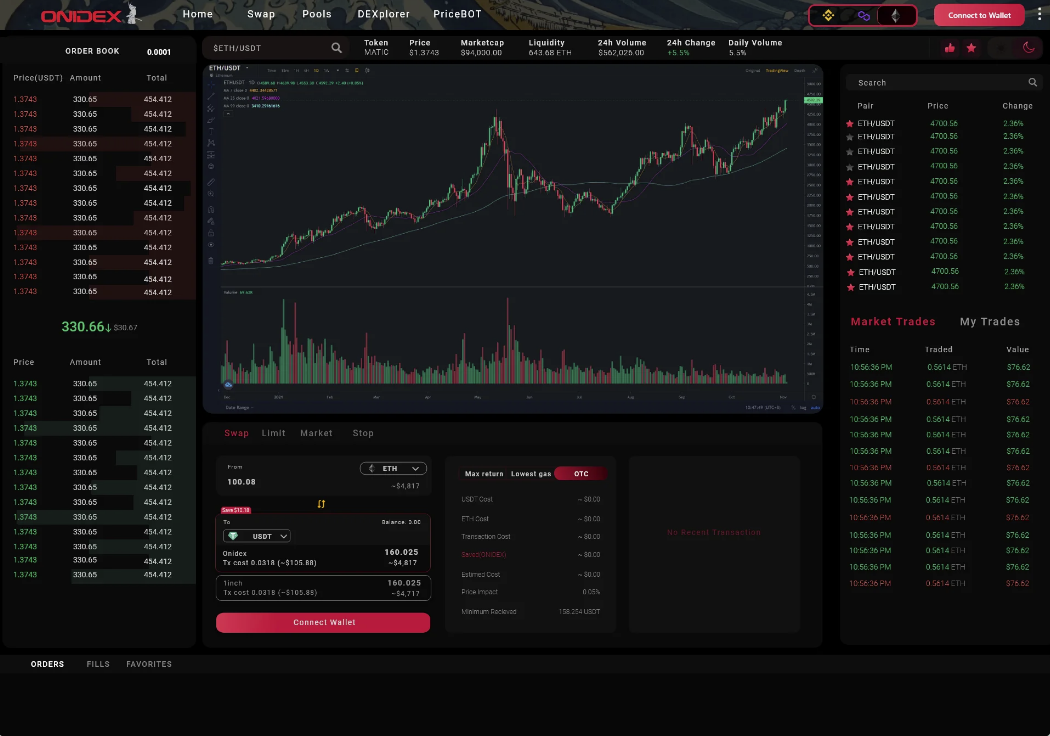
Task: Select the BNB Chain network icon
Action: (x=828, y=15)
